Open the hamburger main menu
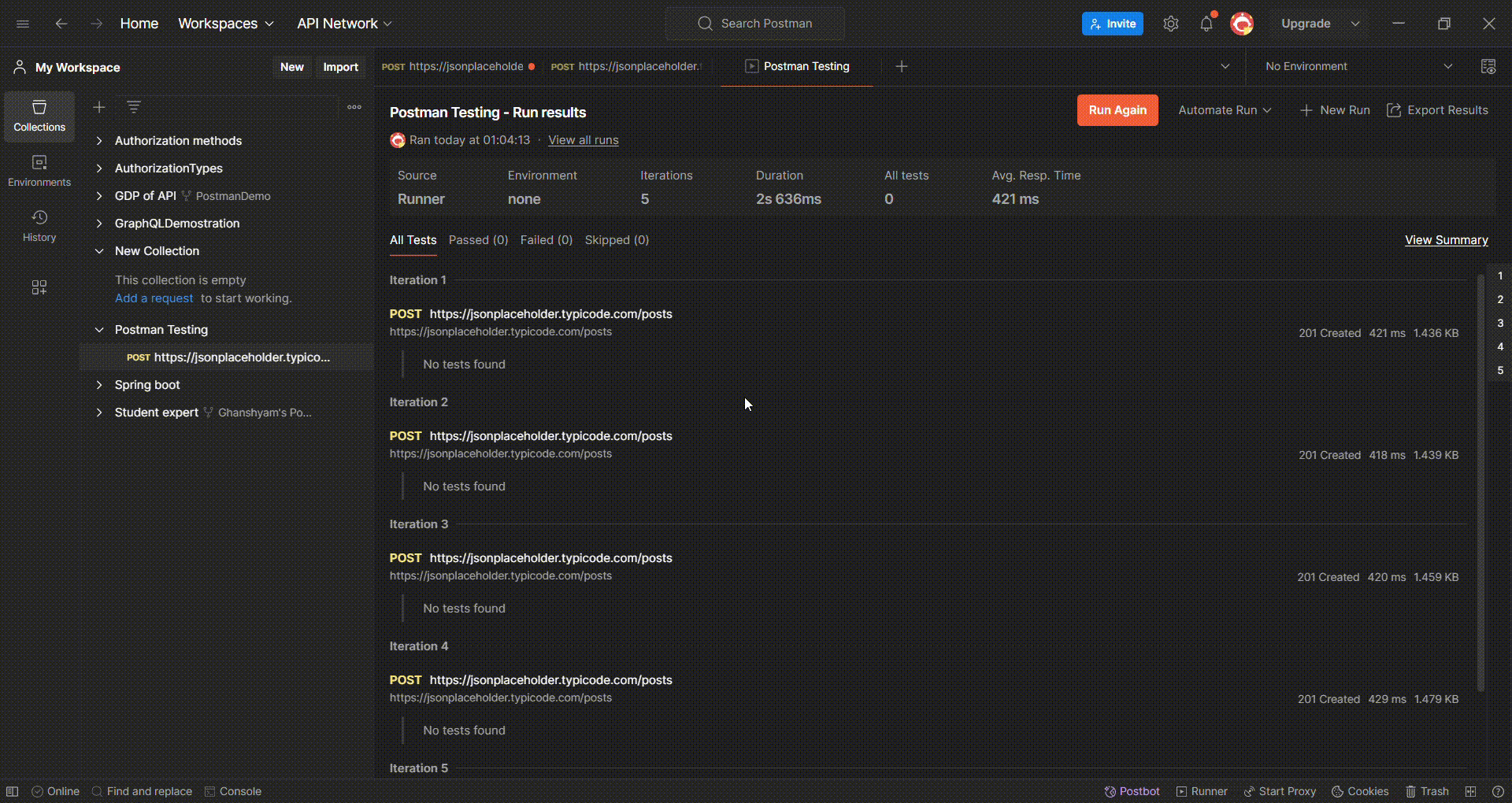Image resolution: width=1512 pixels, height=803 pixels. coord(23,24)
